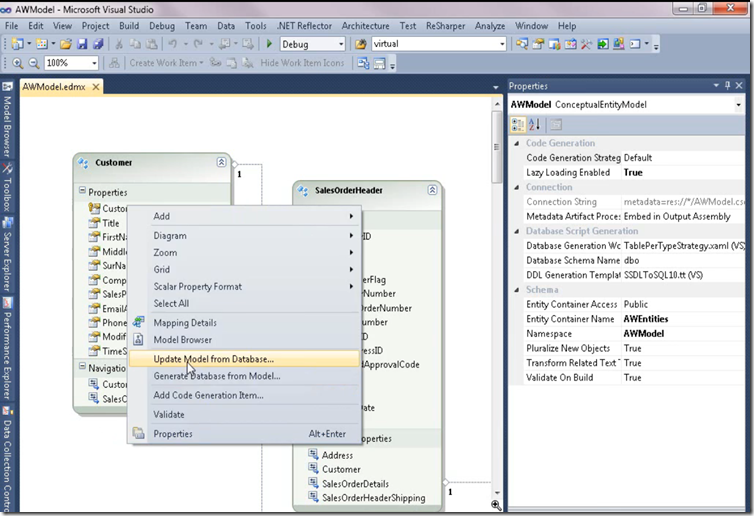
Task: Collapse the Schema category
Action: point(517,290)
